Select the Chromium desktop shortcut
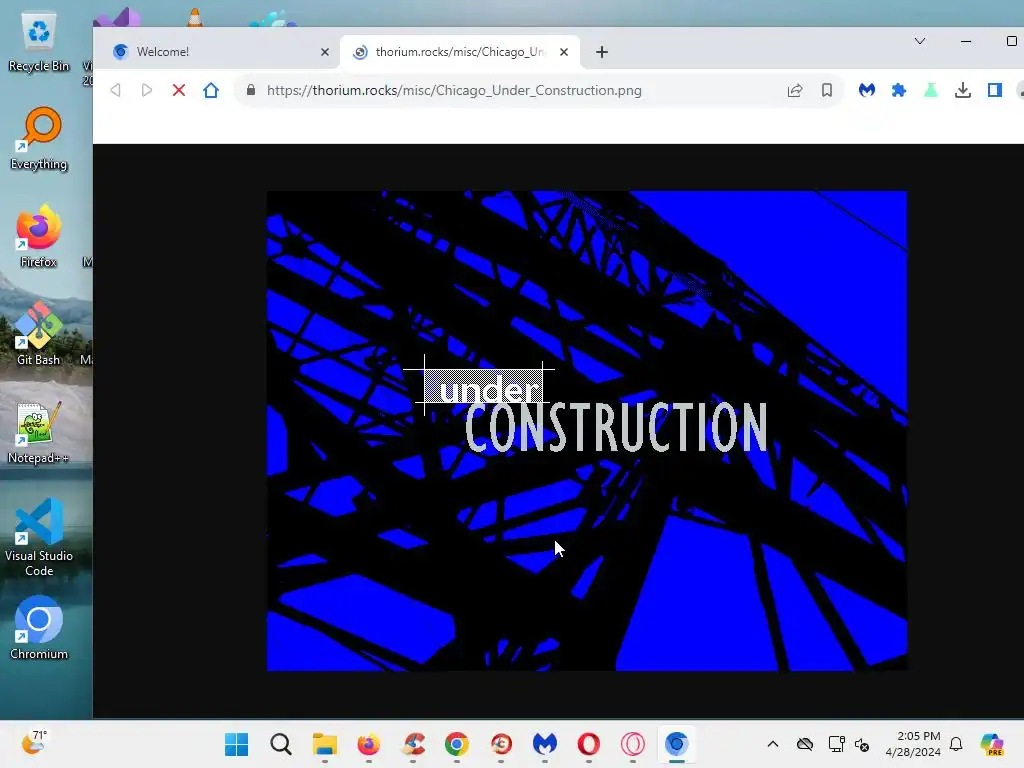Image resolution: width=1024 pixels, height=768 pixels. pyautogui.click(x=39, y=628)
